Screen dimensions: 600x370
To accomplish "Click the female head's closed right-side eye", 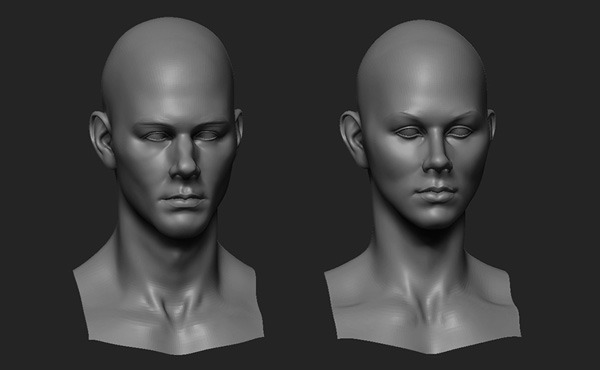I will [x=460, y=132].
